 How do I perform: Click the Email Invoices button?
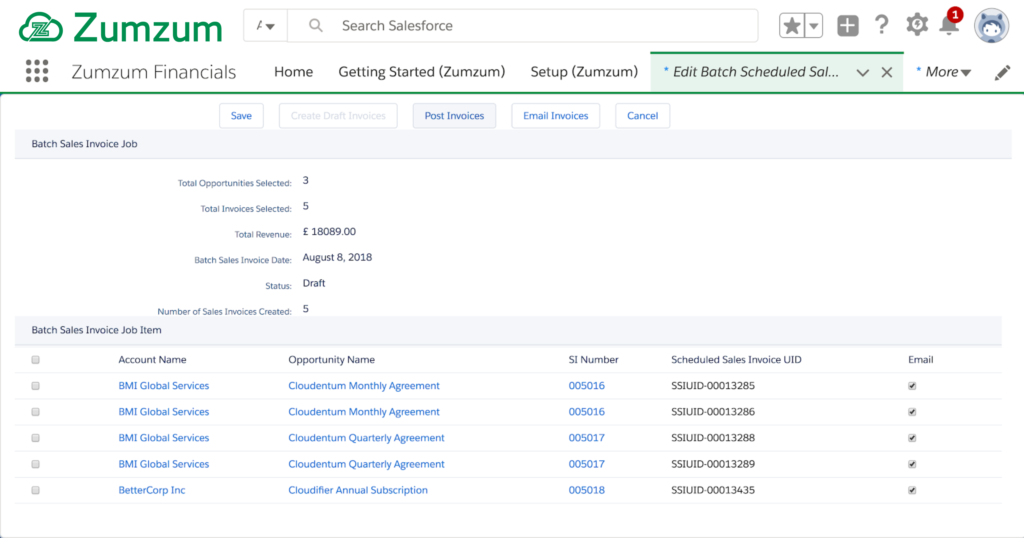[556, 116]
